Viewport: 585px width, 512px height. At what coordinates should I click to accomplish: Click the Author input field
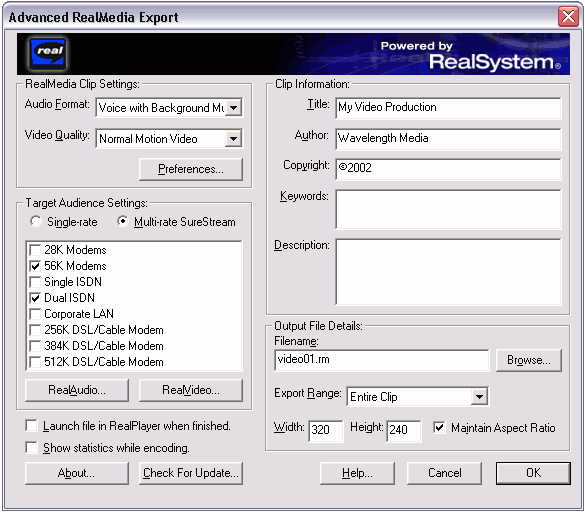coord(448,139)
